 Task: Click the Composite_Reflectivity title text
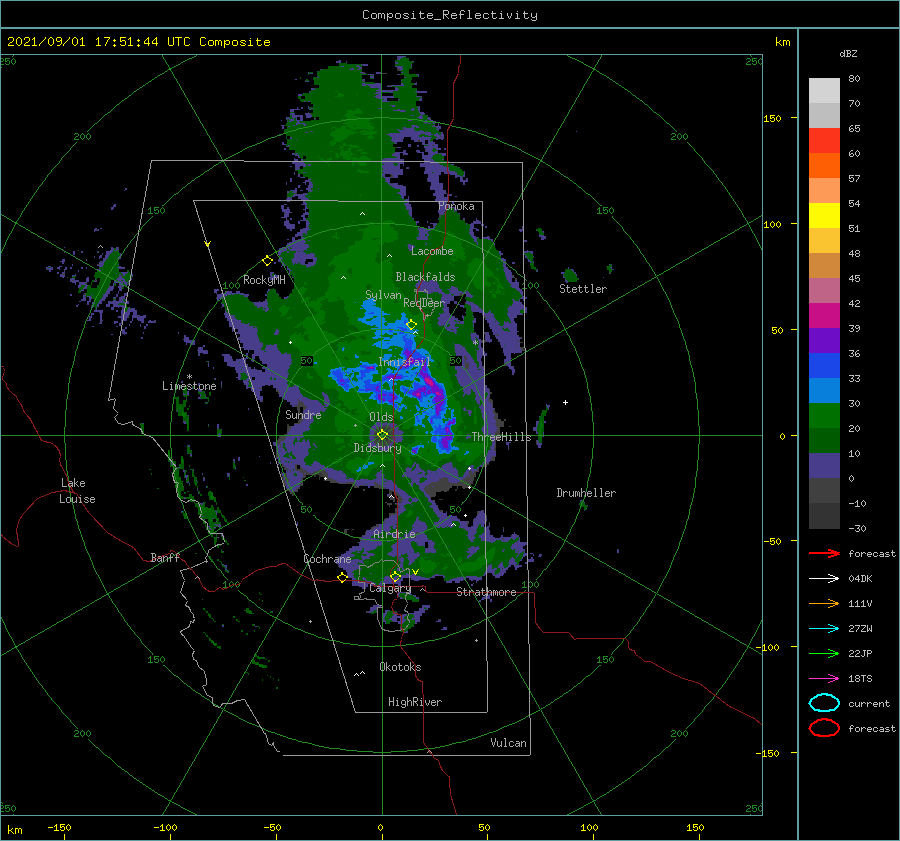click(449, 15)
